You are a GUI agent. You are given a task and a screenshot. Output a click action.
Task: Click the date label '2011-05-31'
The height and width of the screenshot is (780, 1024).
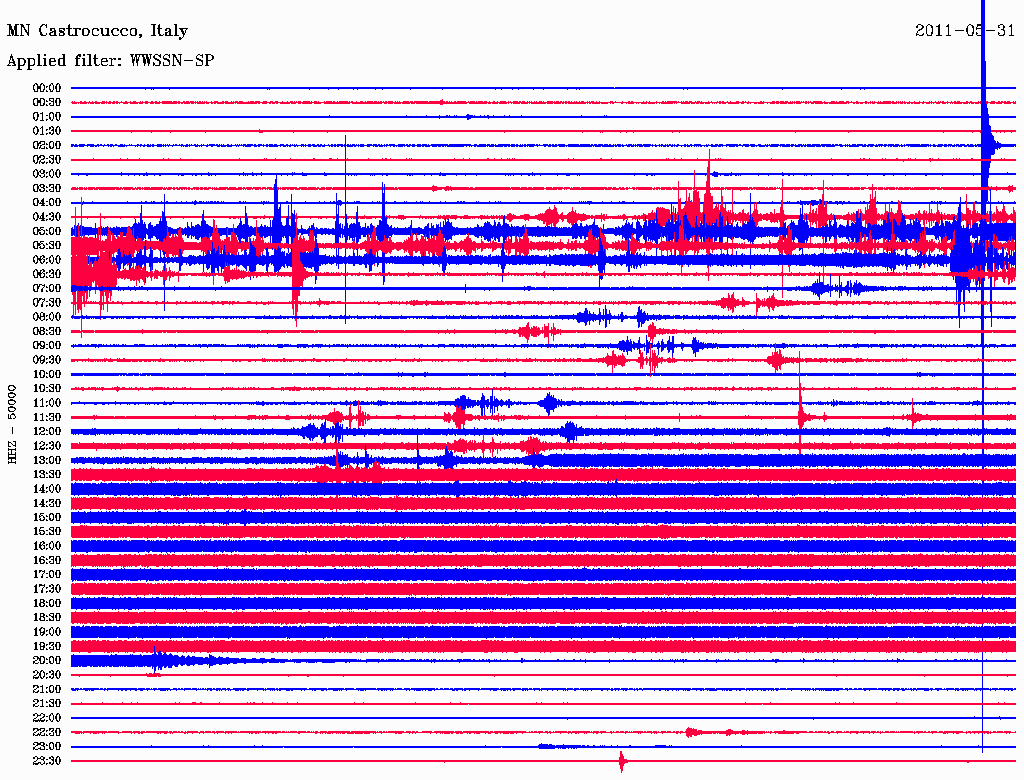point(965,31)
